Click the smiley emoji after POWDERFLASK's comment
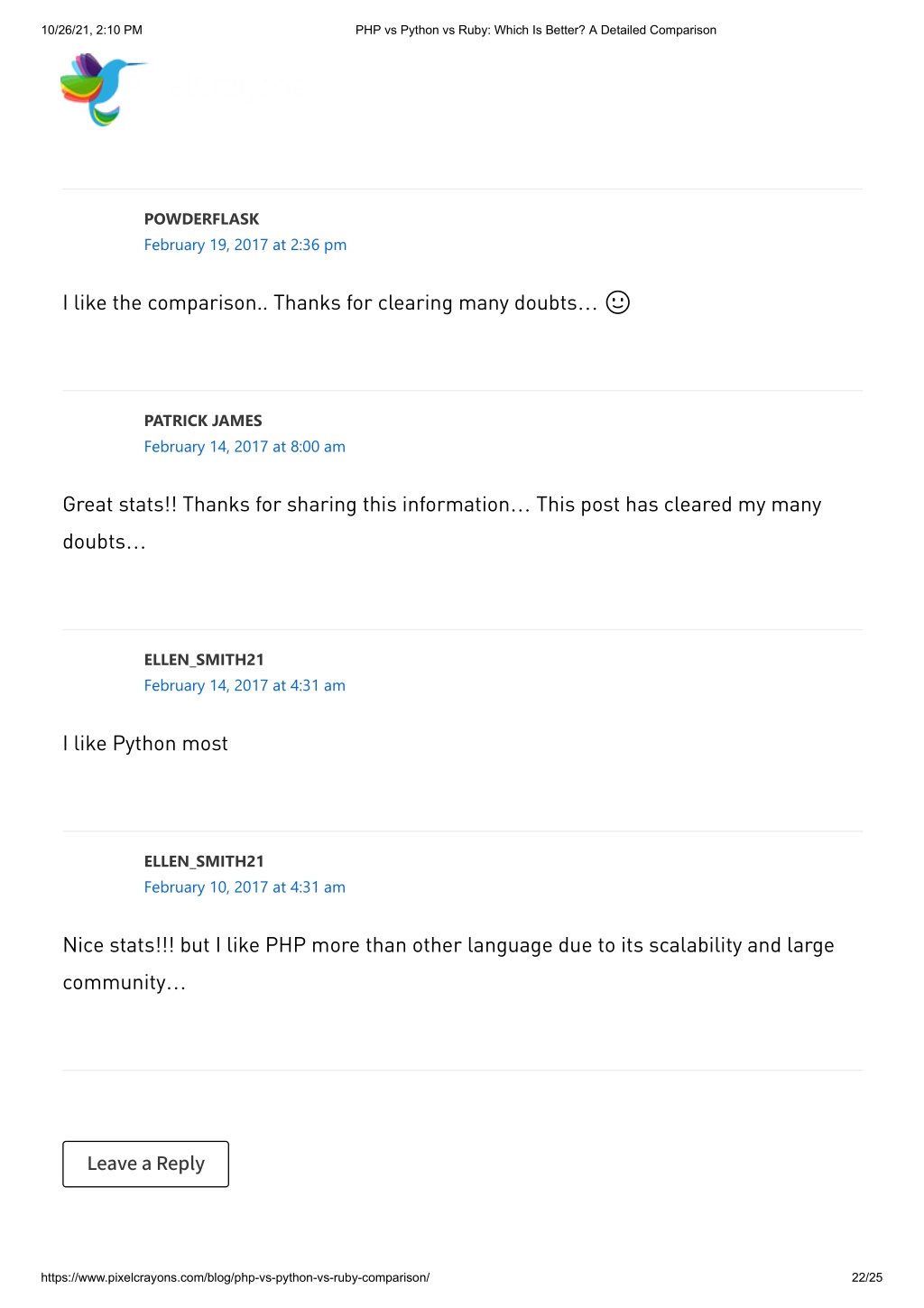Screen dimensions: 924x1308 coord(618,302)
